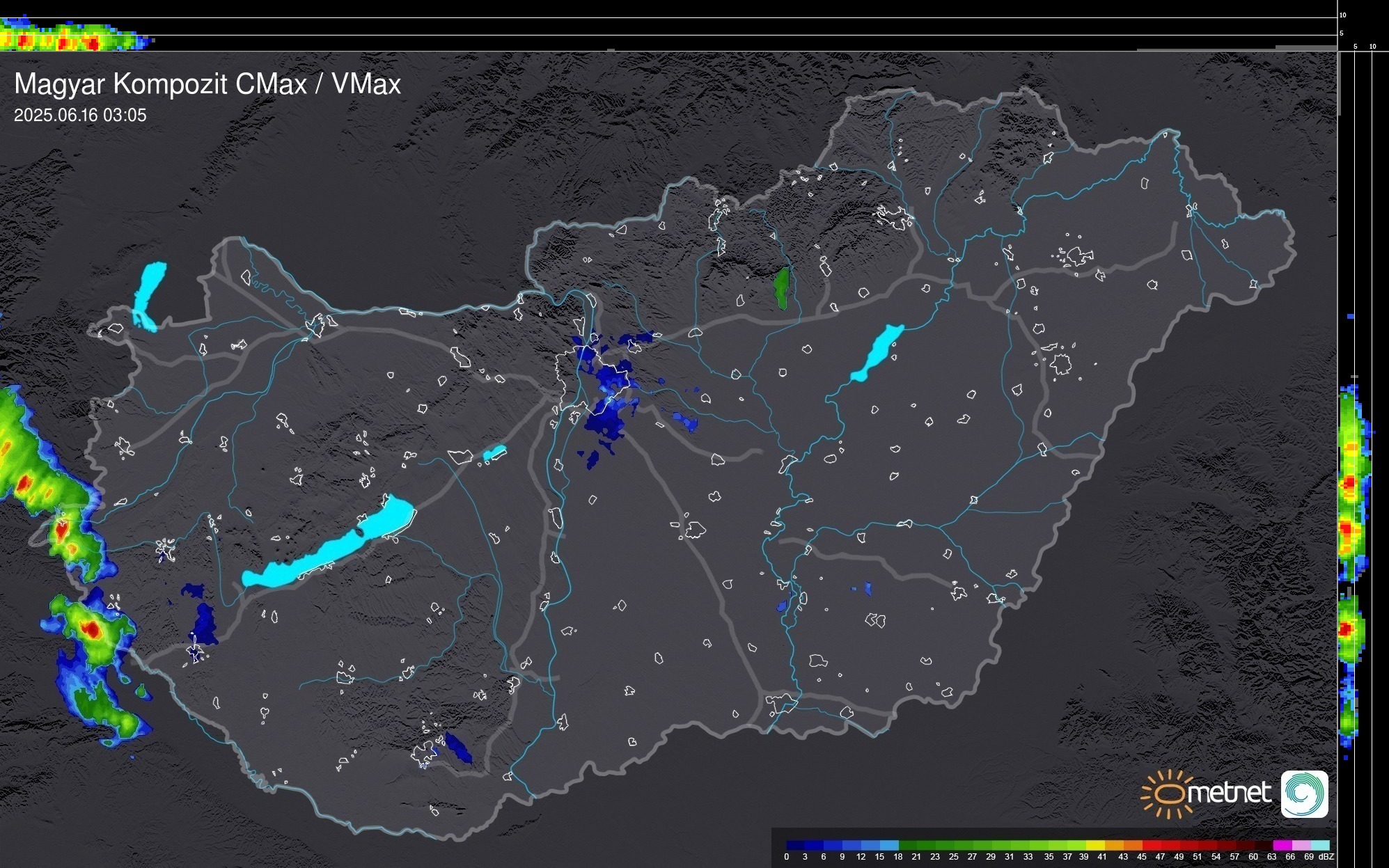
Task: Click the Magyar Kompozit CMax / VMax title
Action: (x=207, y=84)
